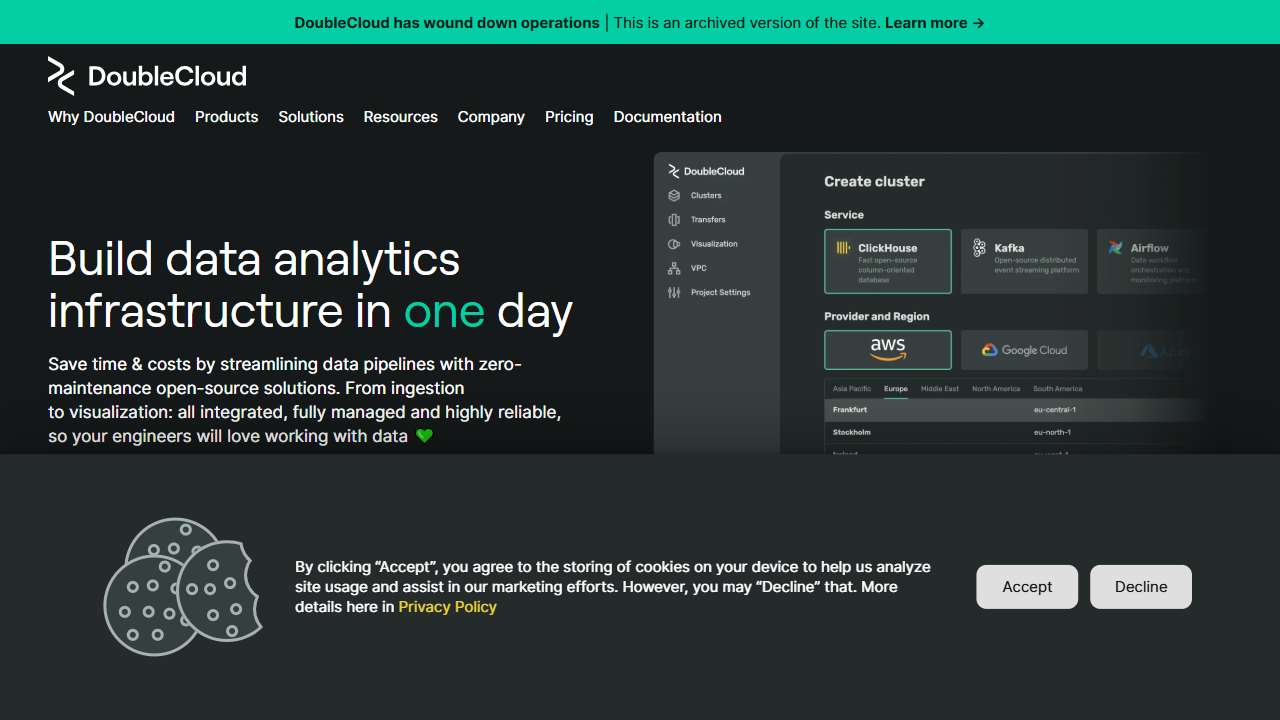Accept cookies
Screen dimensions: 1280x720
[x=1027, y=587]
